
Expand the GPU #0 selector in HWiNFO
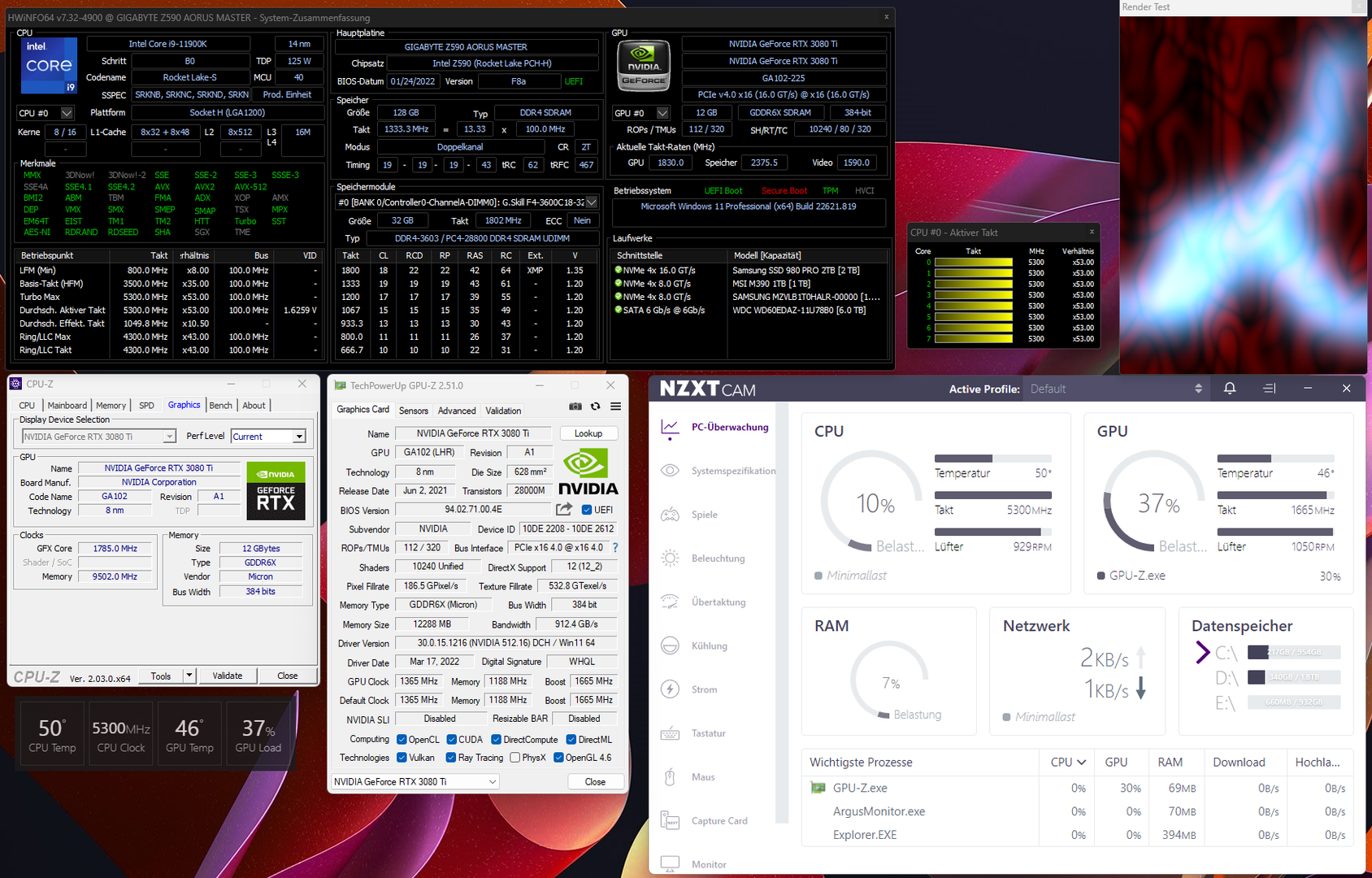662,113
